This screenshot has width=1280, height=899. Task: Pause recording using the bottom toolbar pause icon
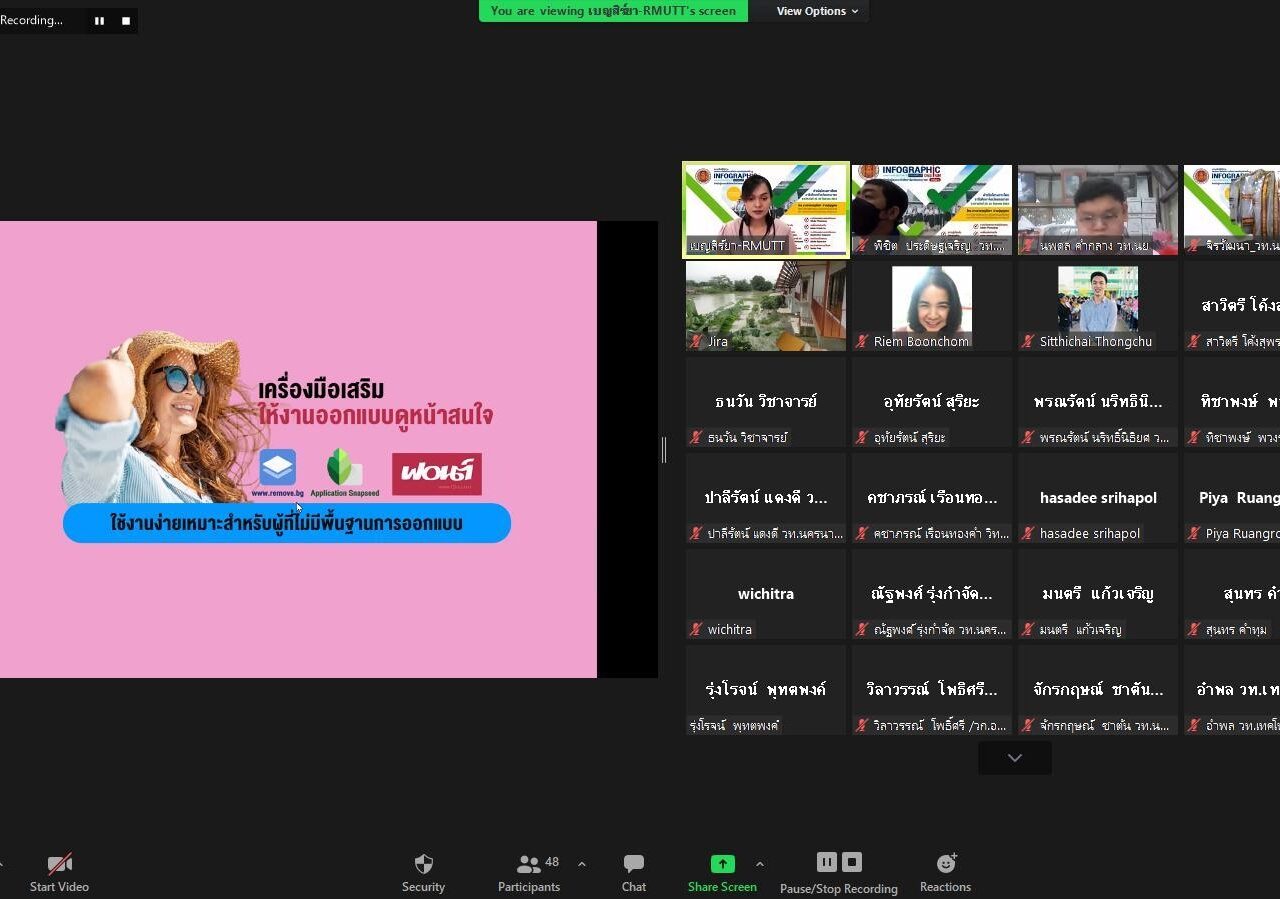pyautogui.click(x=826, y=862)
